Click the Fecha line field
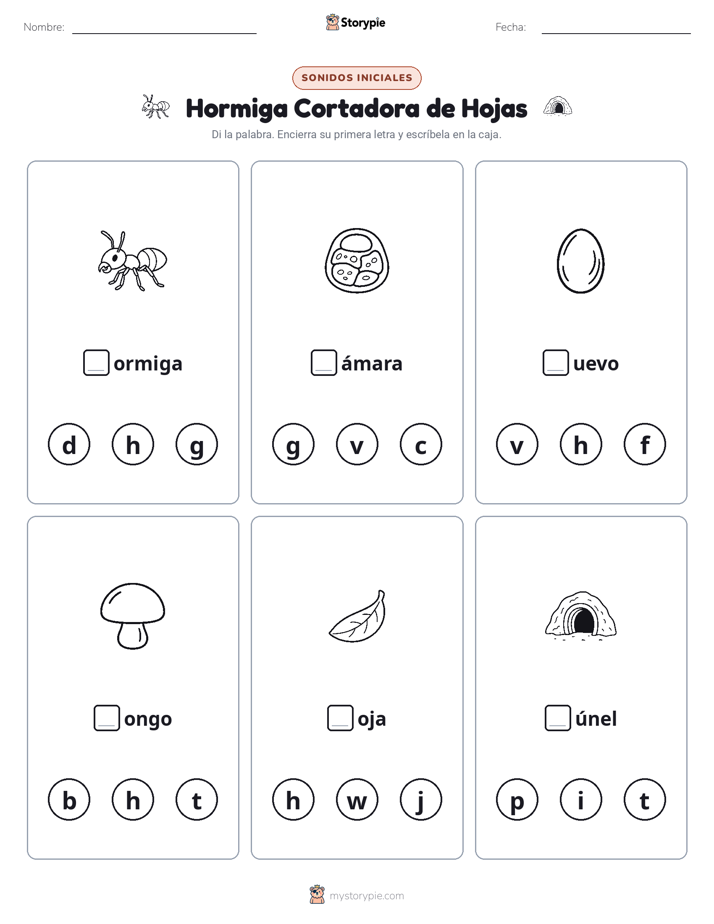Viewport: 714px width, 924px height. point(616,27)
